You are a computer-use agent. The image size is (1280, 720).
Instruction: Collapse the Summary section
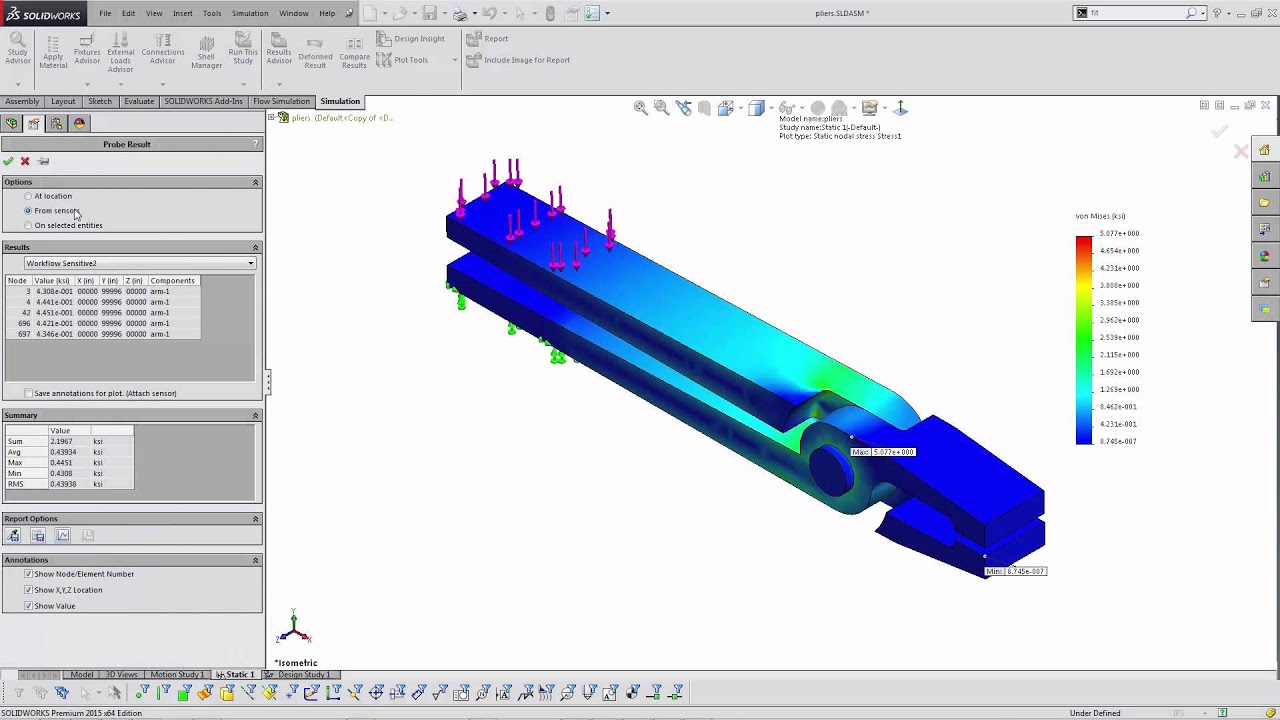coord(255,415)
